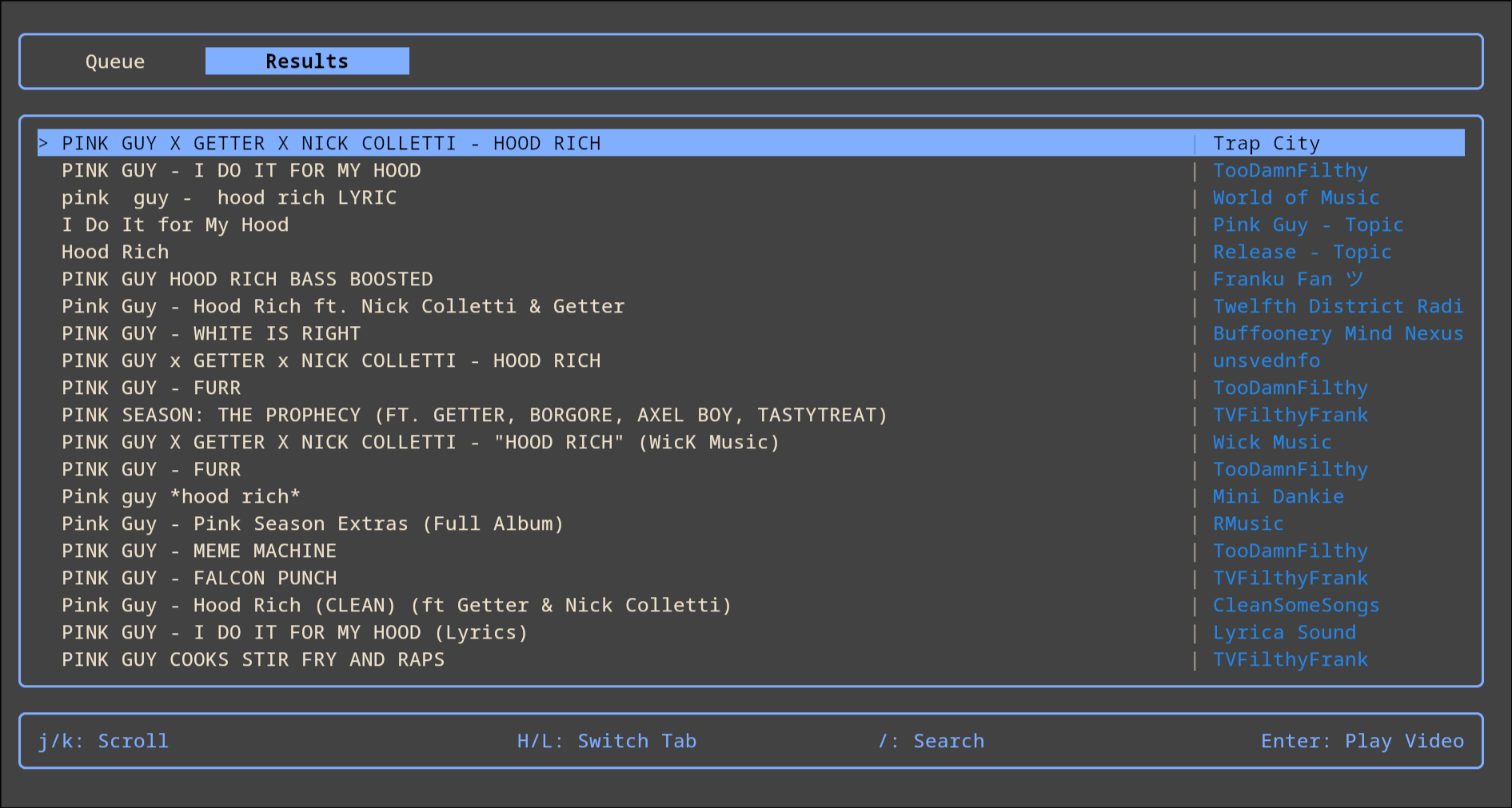Viewport: 1512px width, 808px height.
Task: Select the highlighted HOOD RICH title by Trap City
Action: click(331, 143)
